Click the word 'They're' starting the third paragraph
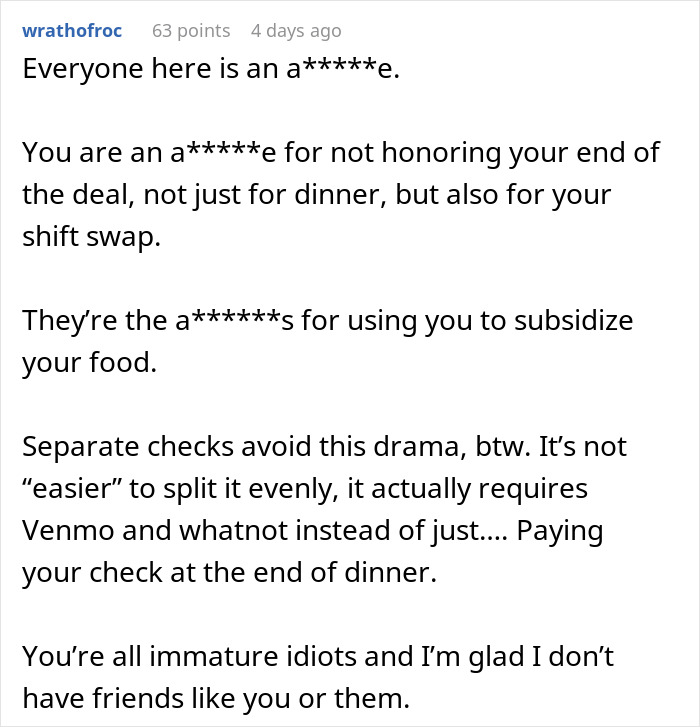 (x=70, y=320)
